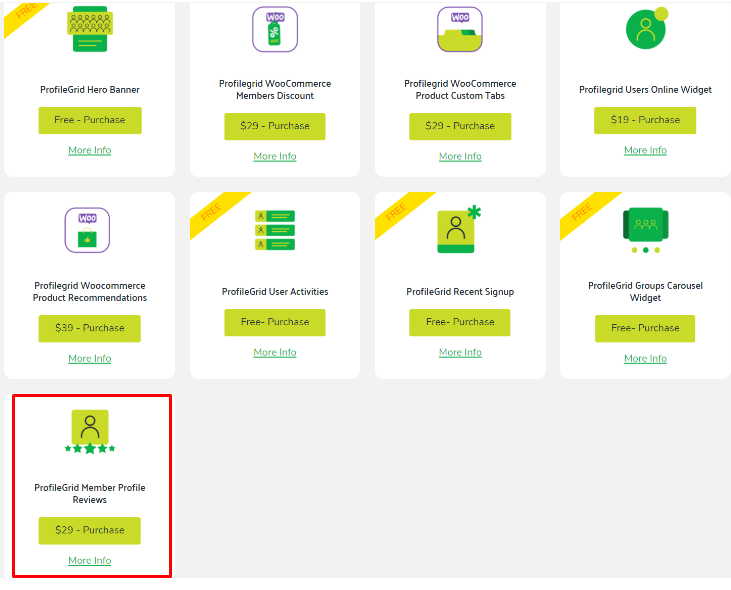731x590 pixels.
Task: Open More Info for ProfileGrid Hero Banner
Action: (x=90, y=150)
